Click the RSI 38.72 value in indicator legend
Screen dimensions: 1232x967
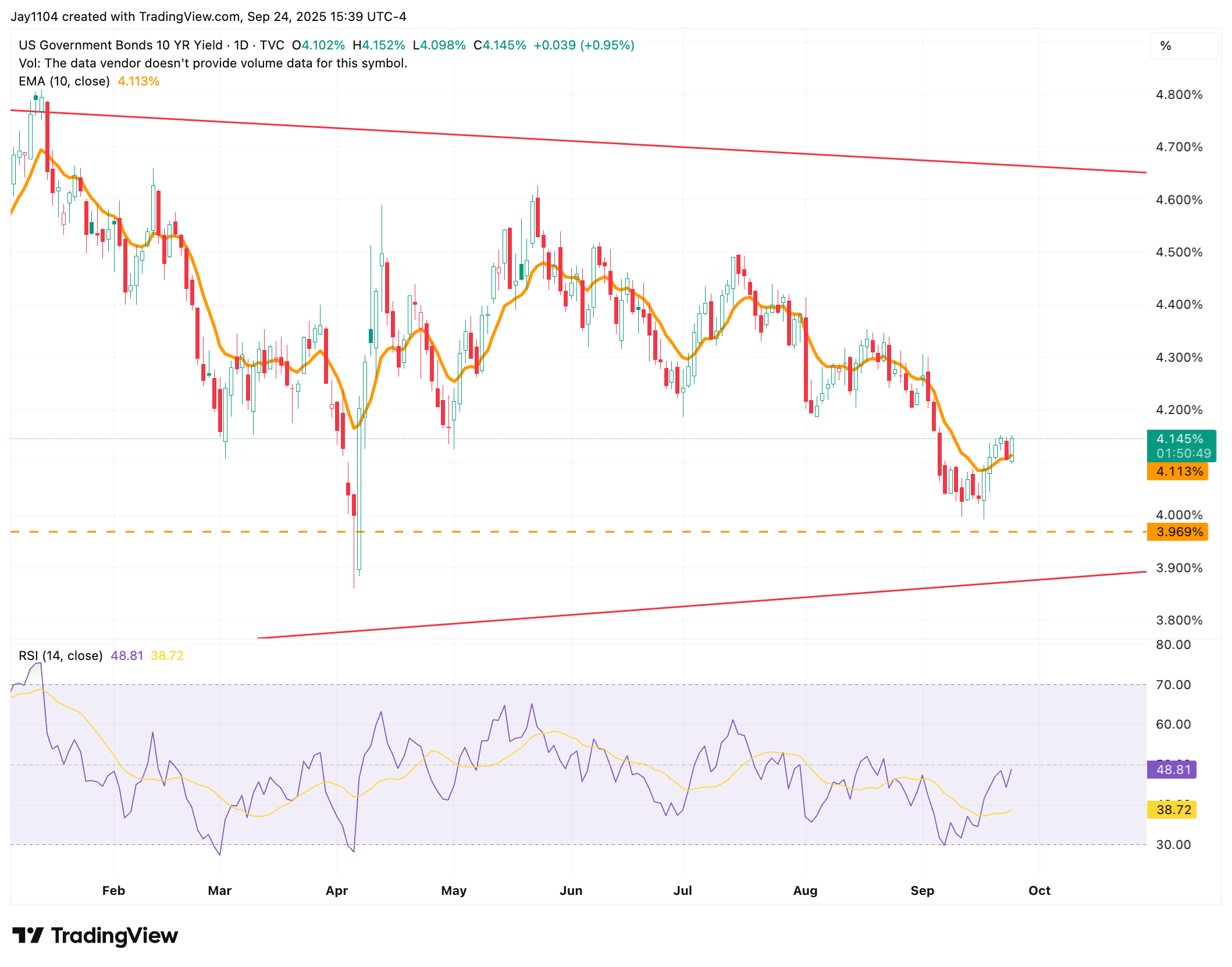tap(167, 656)
